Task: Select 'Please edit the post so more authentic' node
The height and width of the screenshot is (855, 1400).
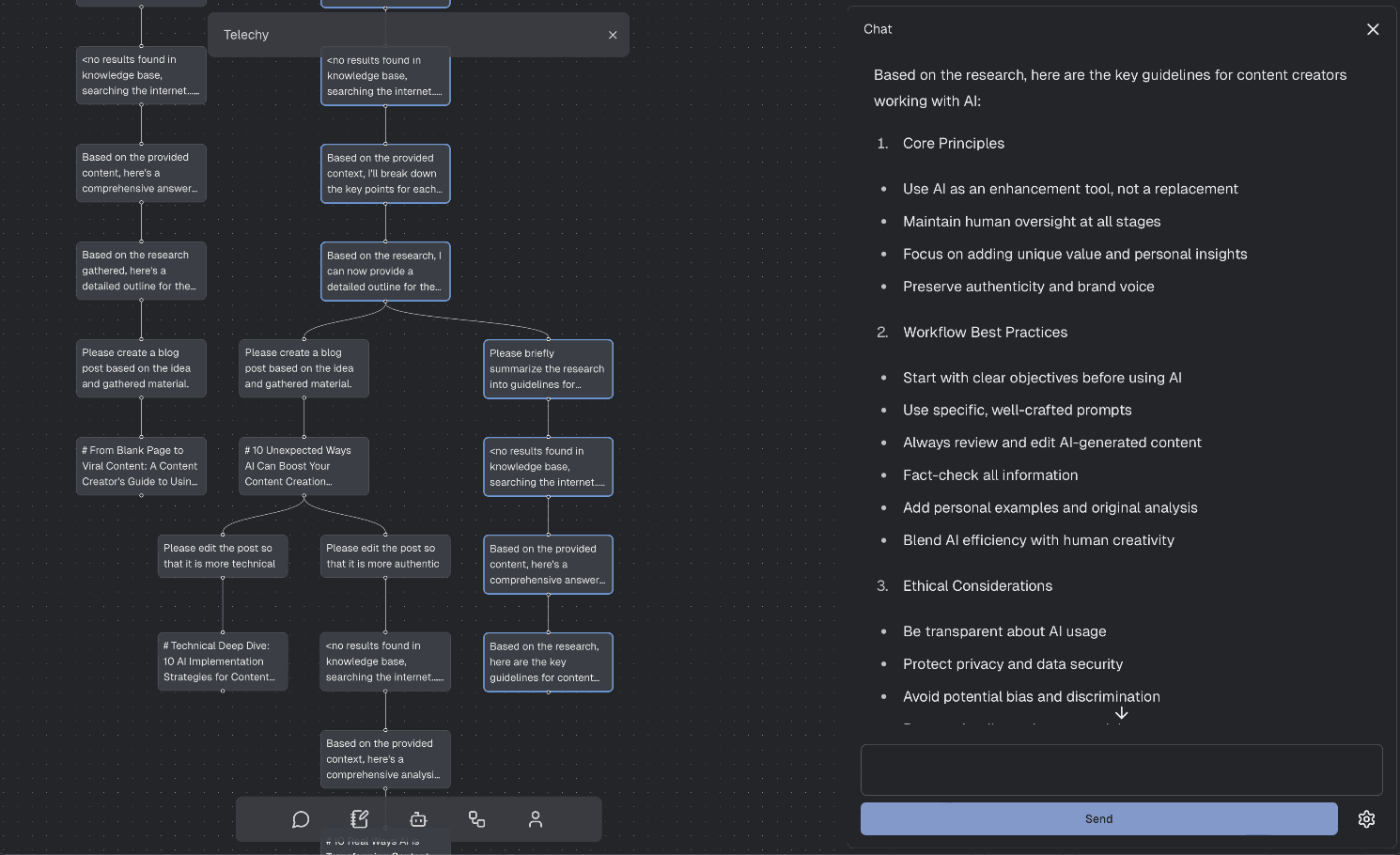Action: (385, 556)
